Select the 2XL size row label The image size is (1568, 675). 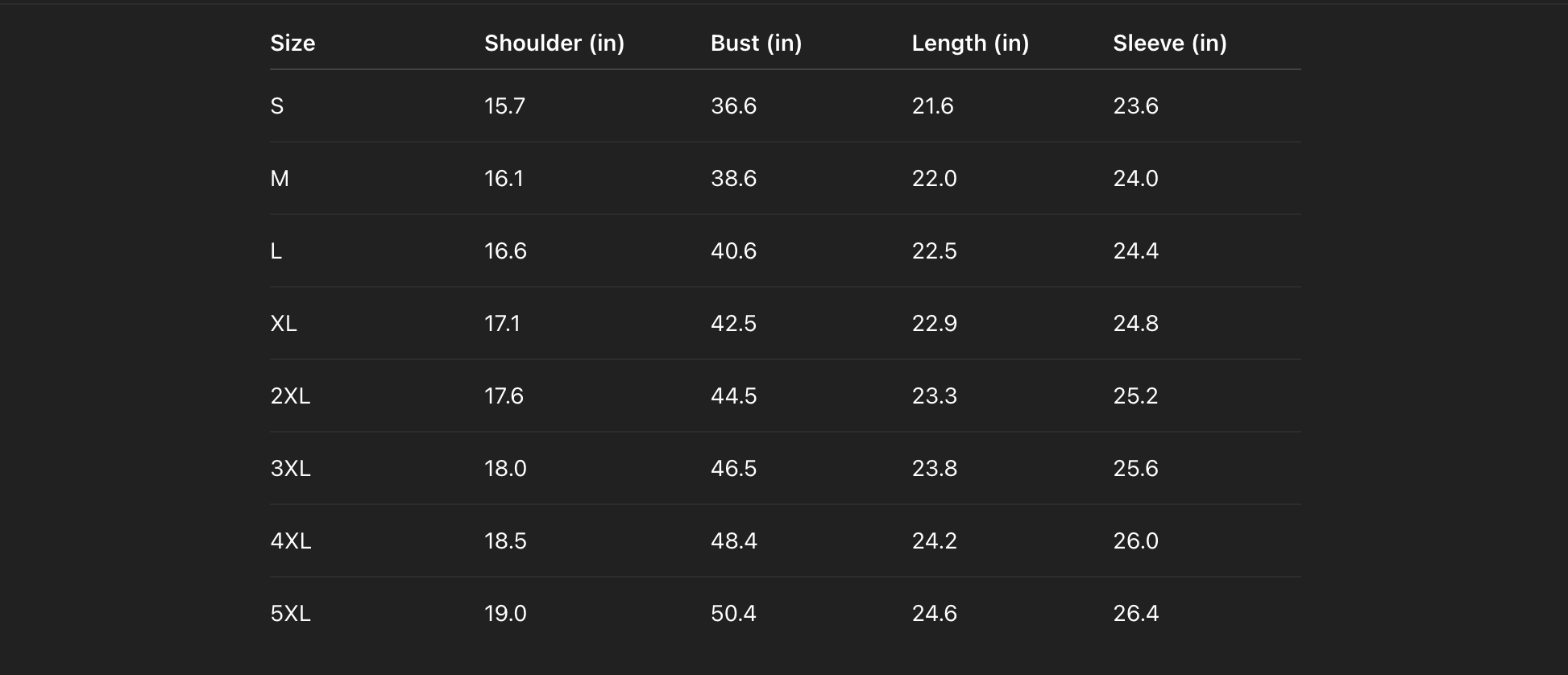(x=290, y=396)
